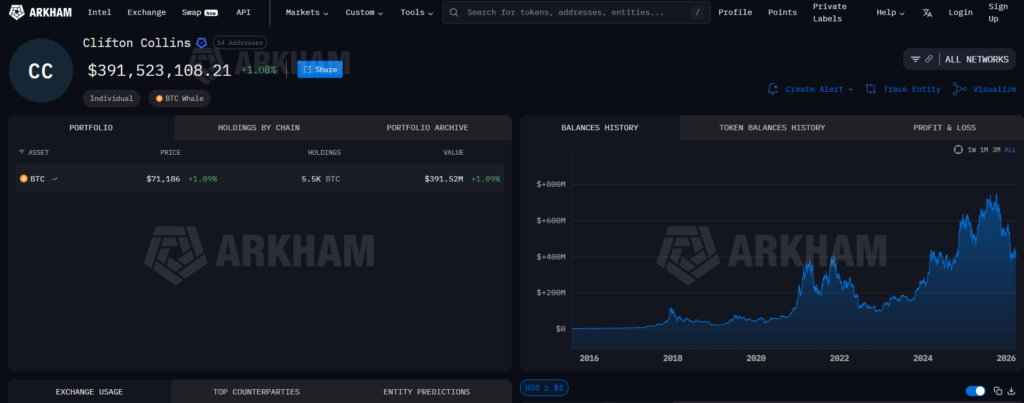Open the Markets dropdown menu

tap(307, 13)
